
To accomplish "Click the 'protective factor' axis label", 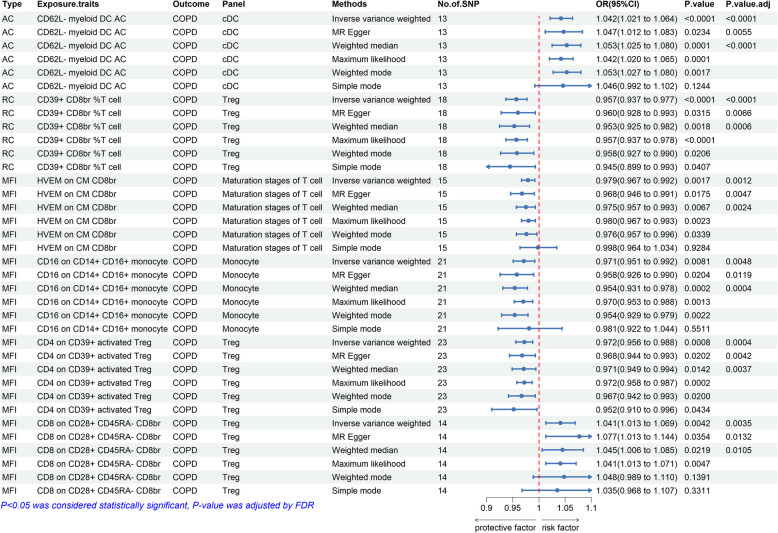I will click(505, 528).
